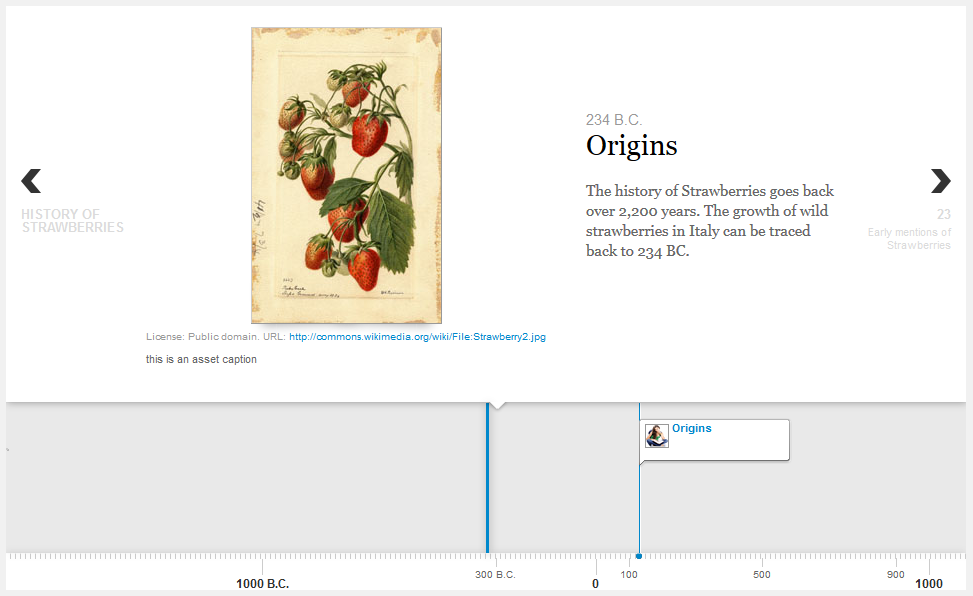The image size is (973, 596).
Task: Click the Origins headline text
Action: click(632, 146)
